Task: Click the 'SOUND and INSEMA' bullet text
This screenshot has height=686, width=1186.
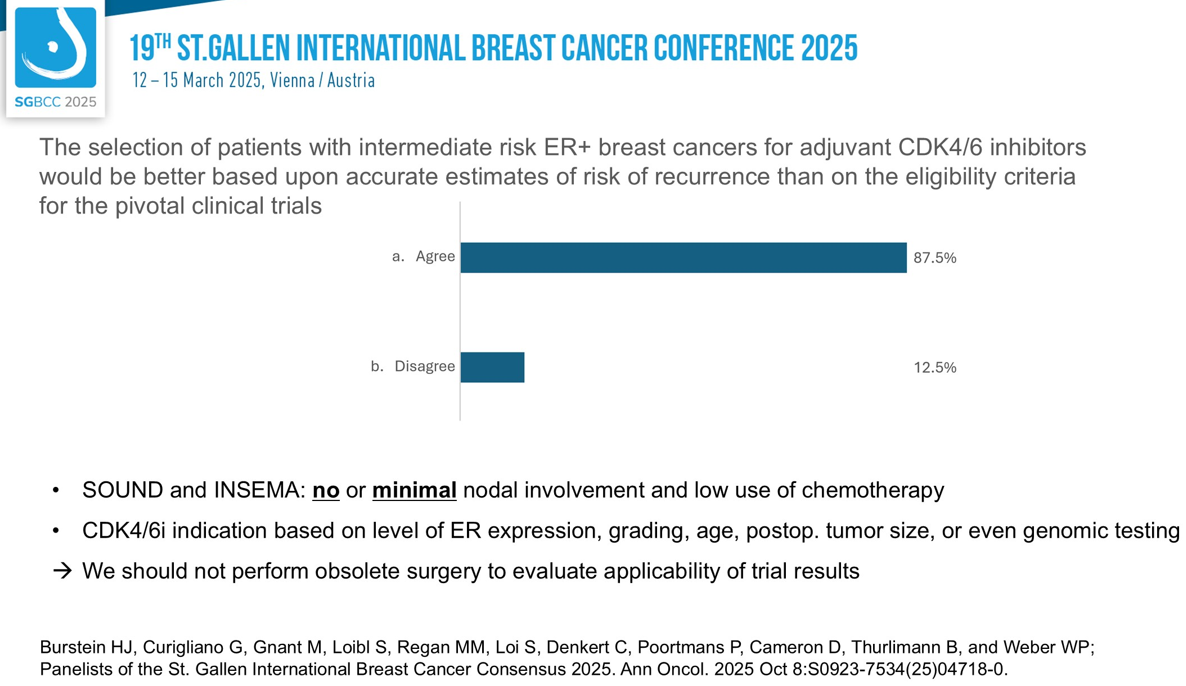Action: [x=513, y=491]
